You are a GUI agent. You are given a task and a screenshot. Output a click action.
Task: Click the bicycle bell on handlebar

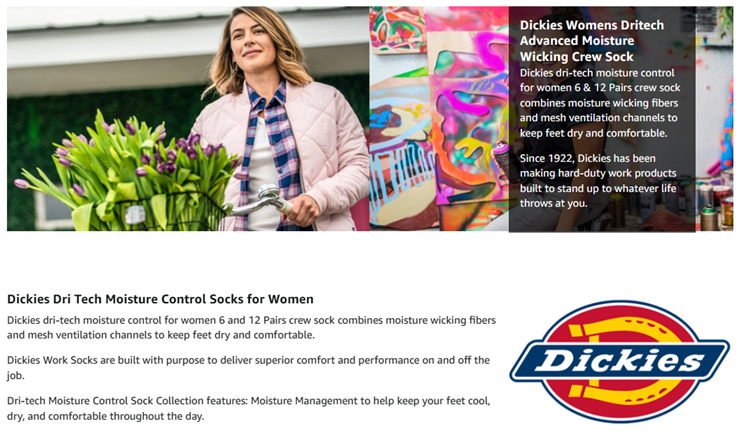269,192
